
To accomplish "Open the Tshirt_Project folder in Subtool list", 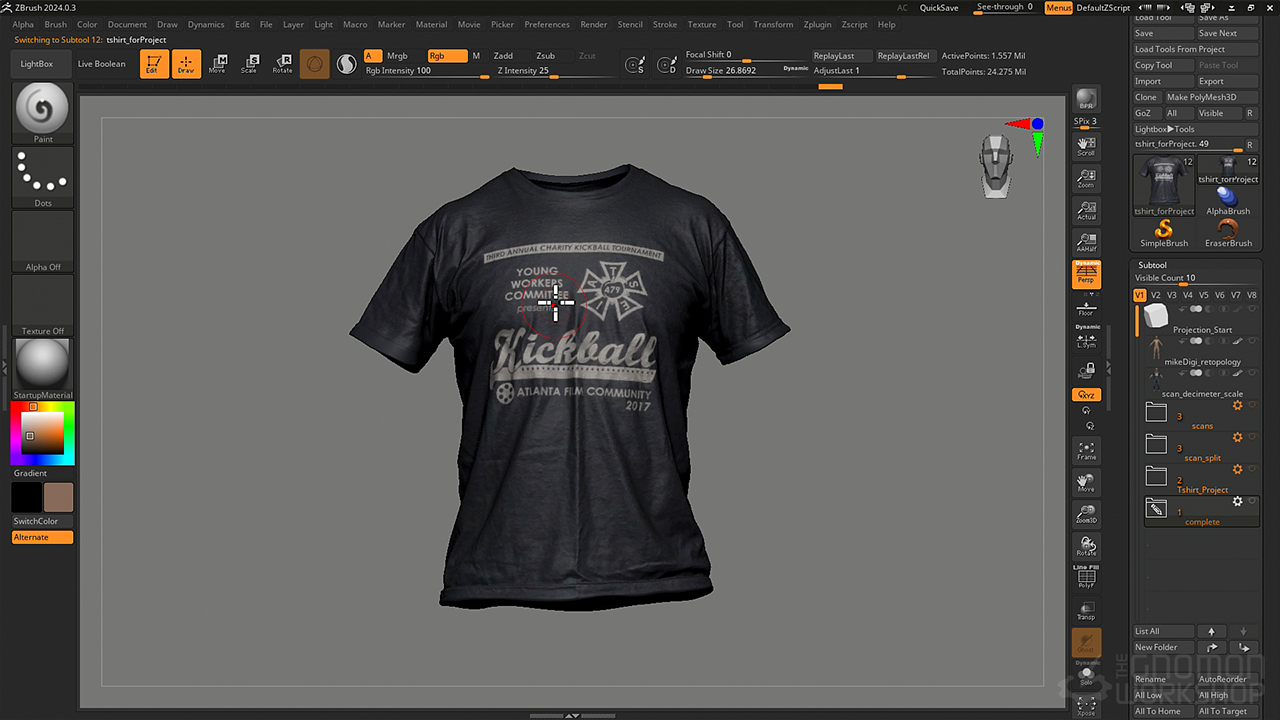I will 1157,476.
